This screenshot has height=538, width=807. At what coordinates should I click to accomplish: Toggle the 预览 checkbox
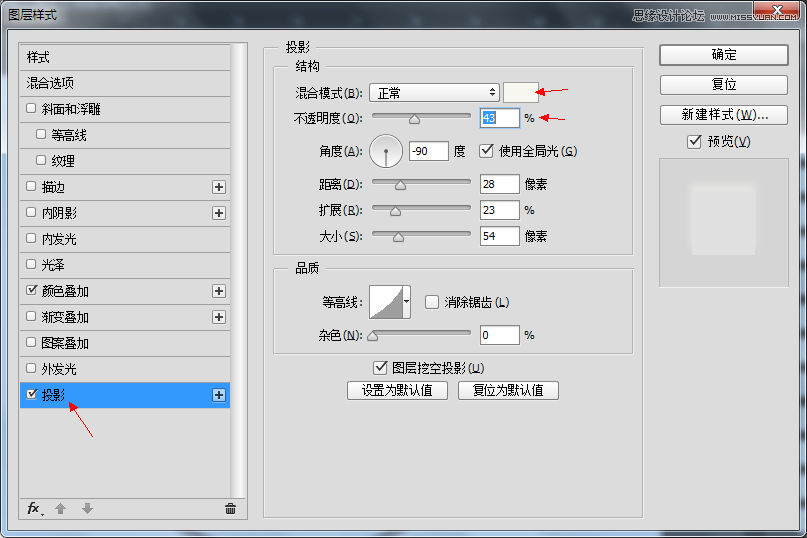694,141
